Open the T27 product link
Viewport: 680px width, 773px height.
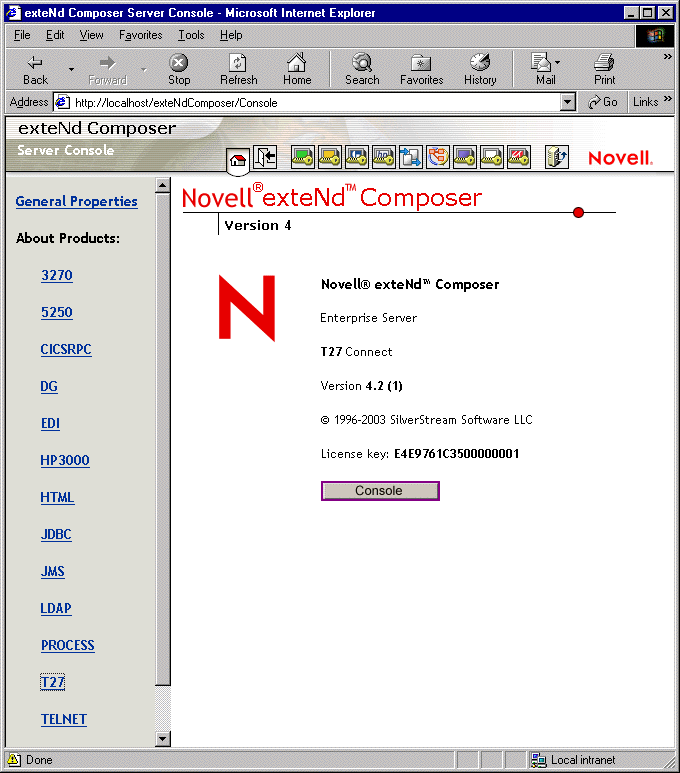52,682
